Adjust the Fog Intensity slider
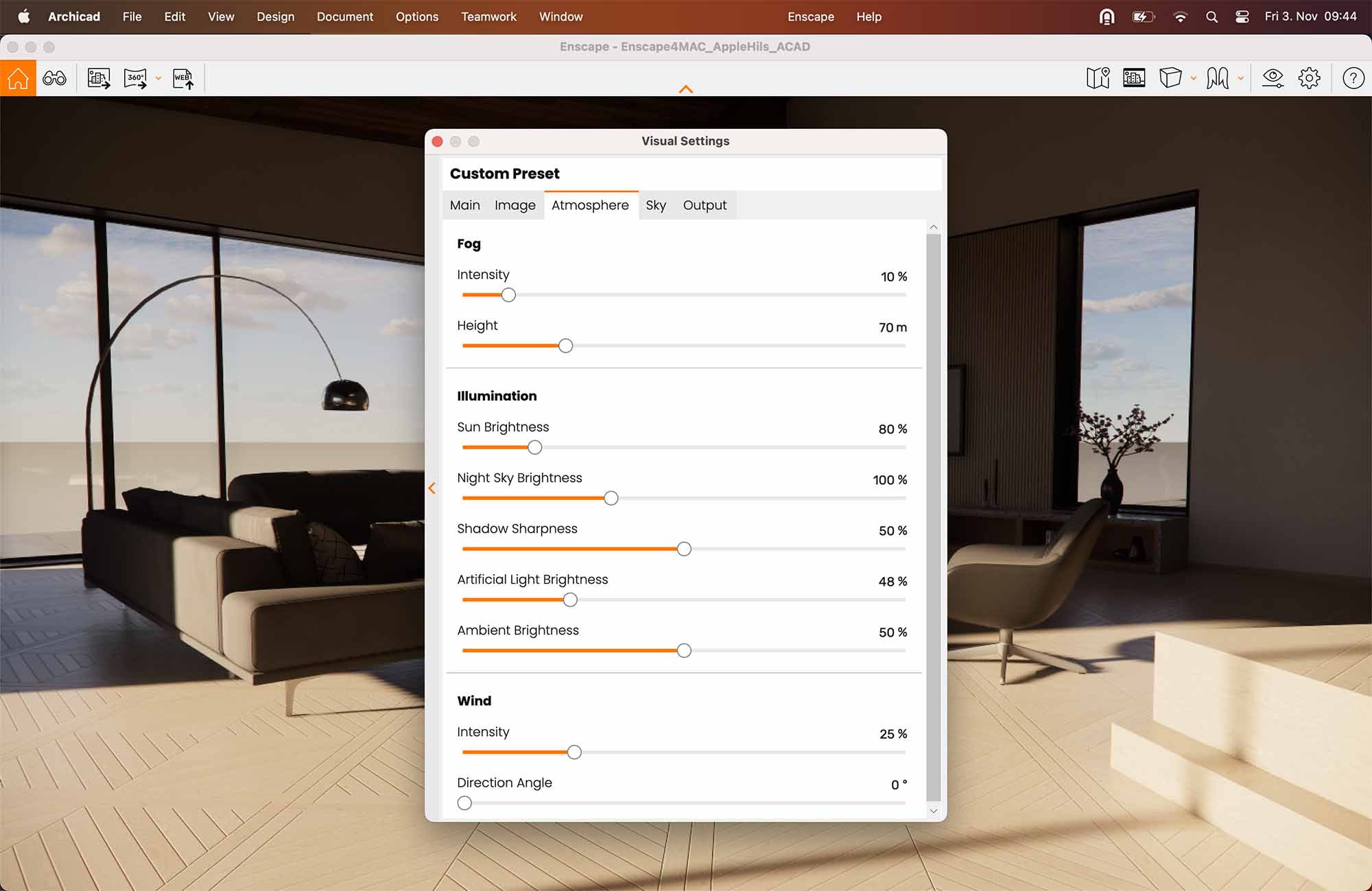 [508, 294]
